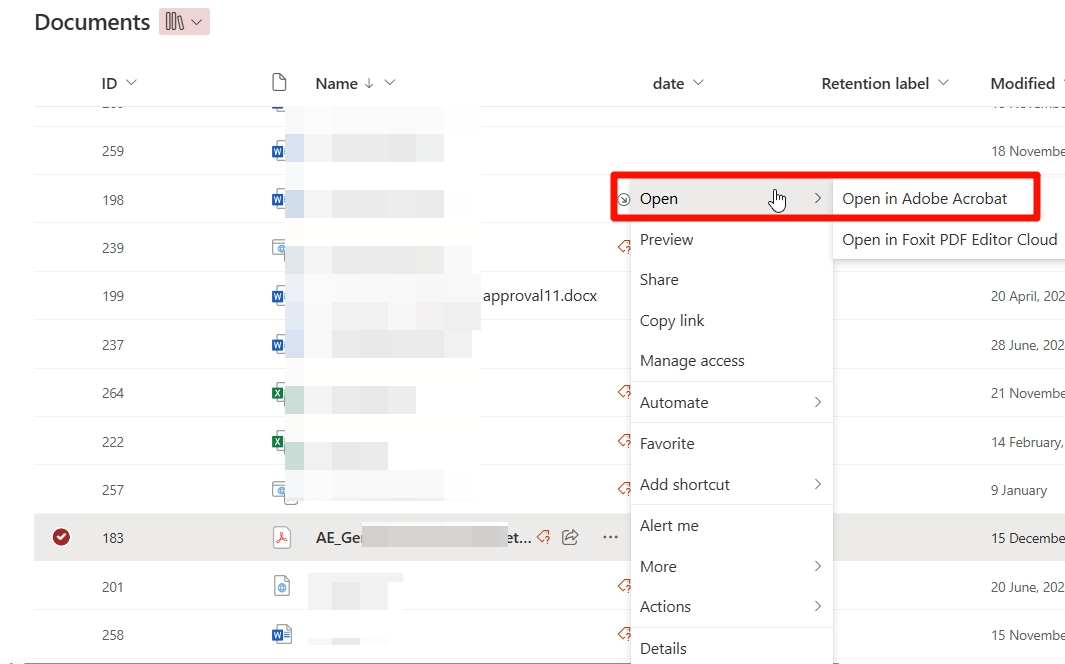Image resolution: width=1065 pixels, height=664 pixels.
Task: Click the Share icon beside the AE_Ge file
Action: coord(570,537)
